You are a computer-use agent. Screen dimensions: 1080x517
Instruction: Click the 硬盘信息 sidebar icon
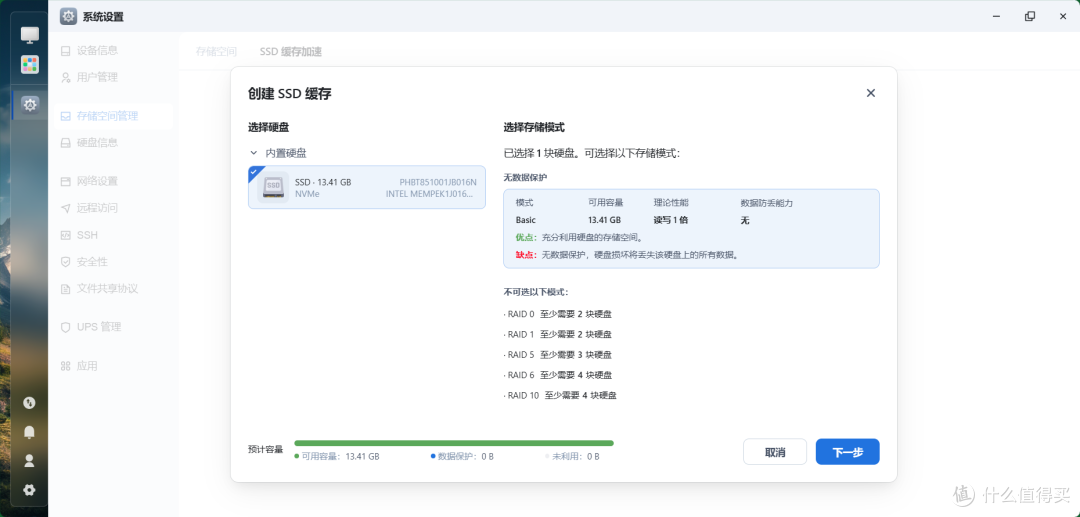point(65,143)
